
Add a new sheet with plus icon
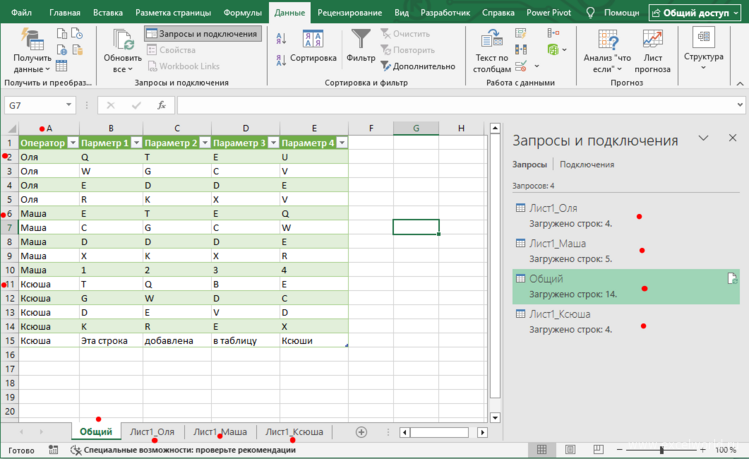point(361,432)
